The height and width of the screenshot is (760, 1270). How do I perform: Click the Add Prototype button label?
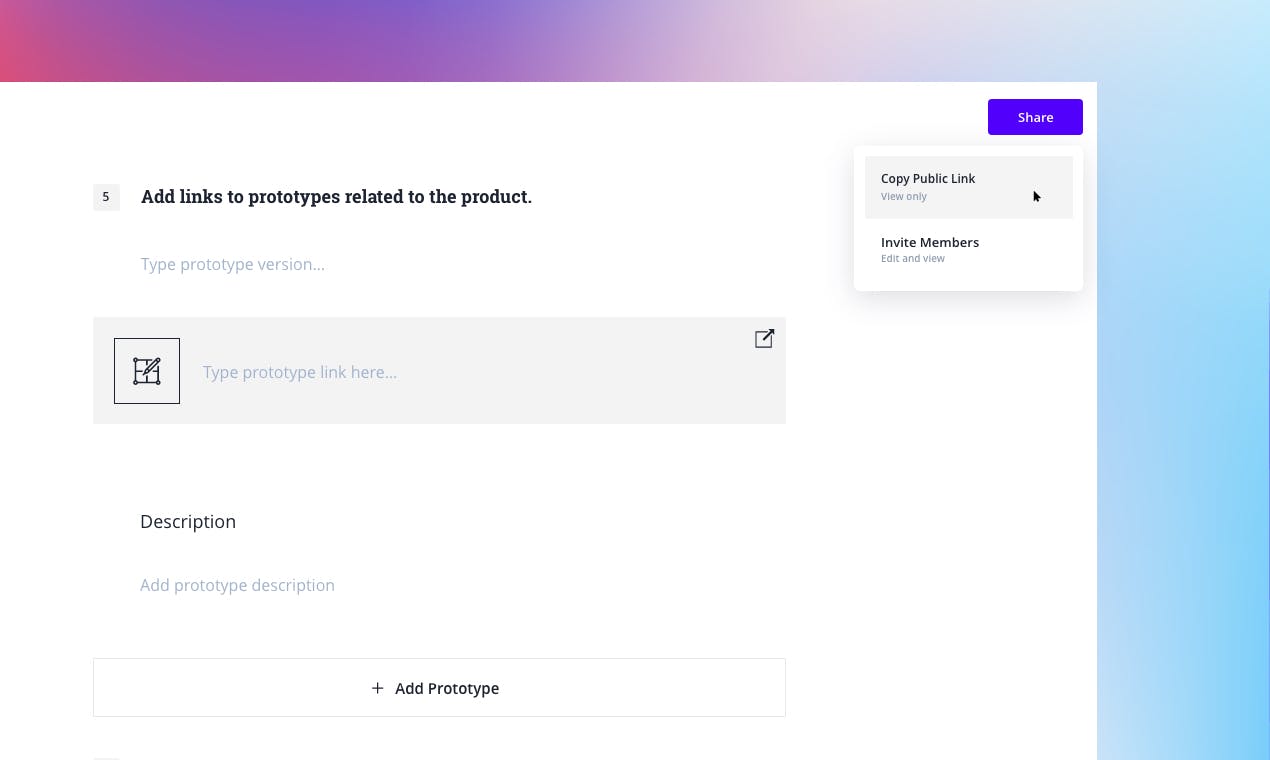pos(446,688)
